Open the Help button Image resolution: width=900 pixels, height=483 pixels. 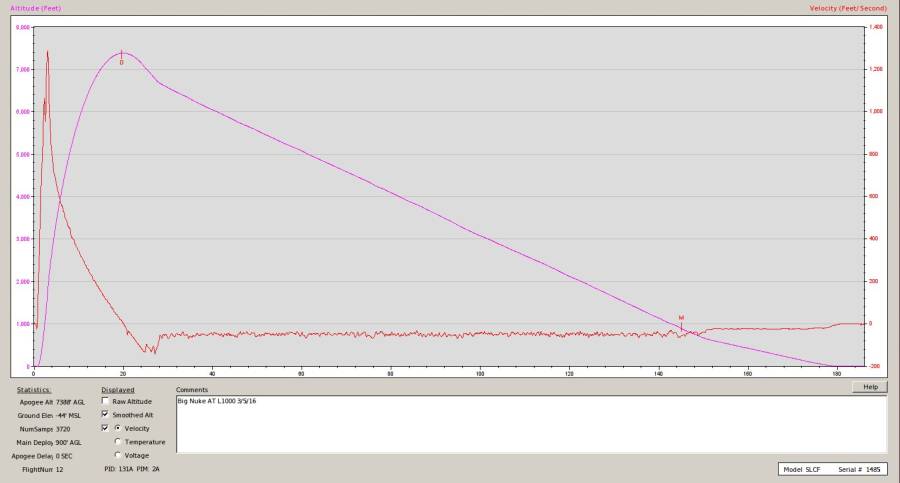[869, 387]
